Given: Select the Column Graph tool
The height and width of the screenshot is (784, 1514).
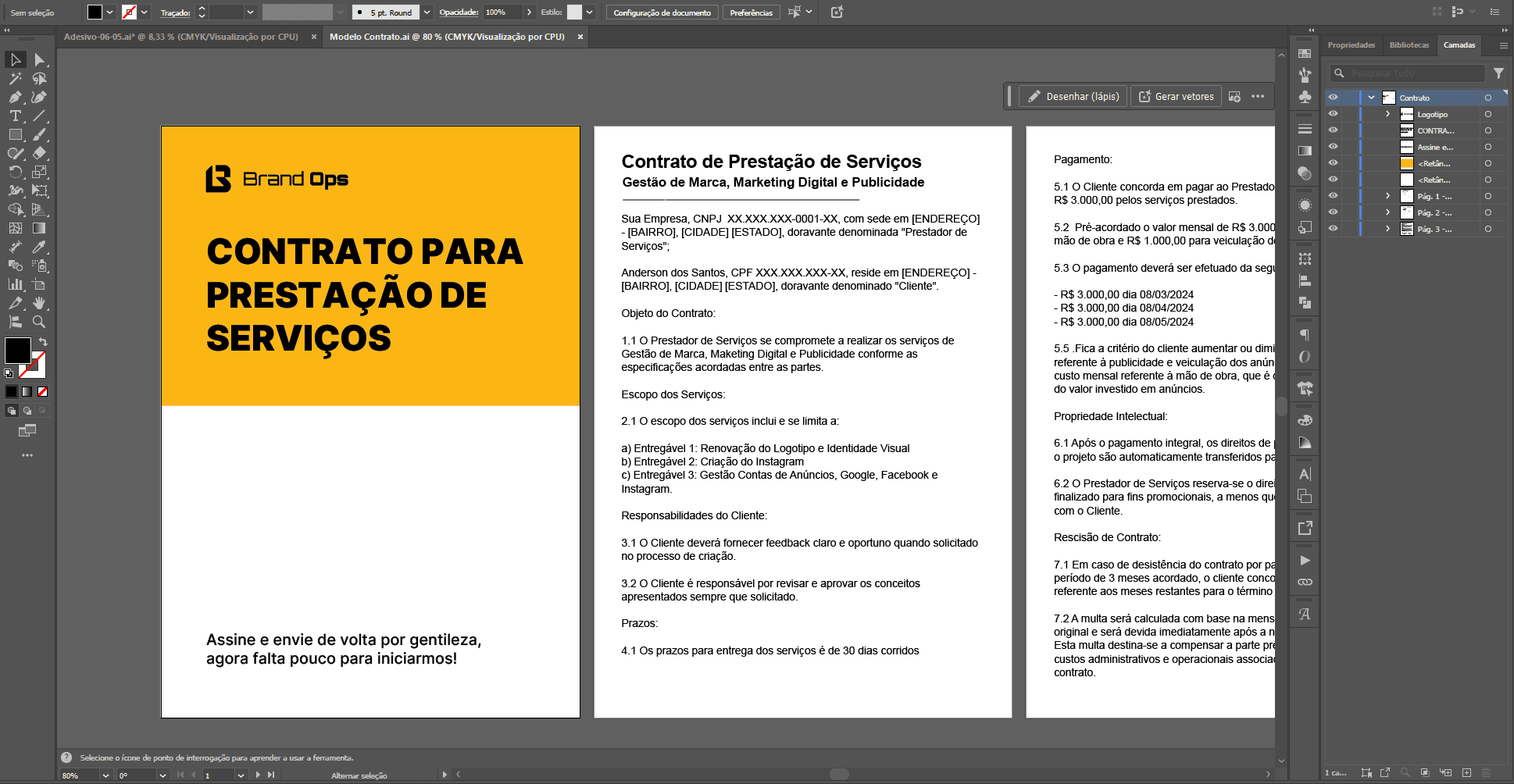Looking at the screenshot, I should tap(16, 285).
